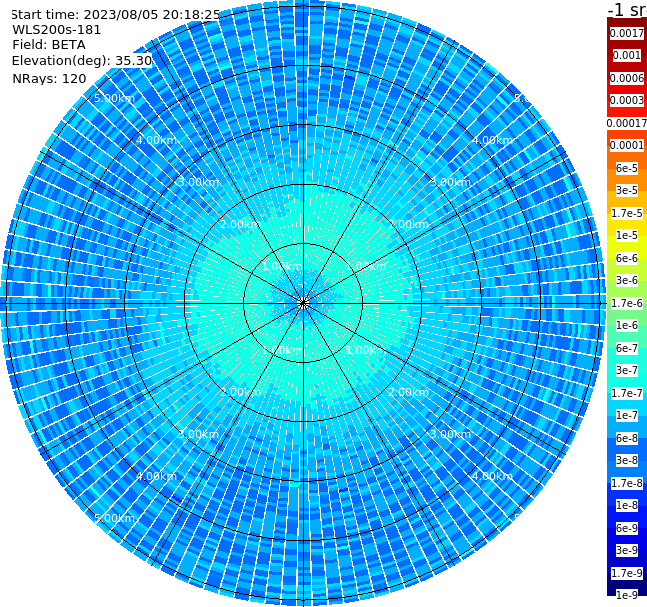Choose the 6e-9 colorbar tick label
The width and height of the screenshot is (647, 607).
(627, 528)
